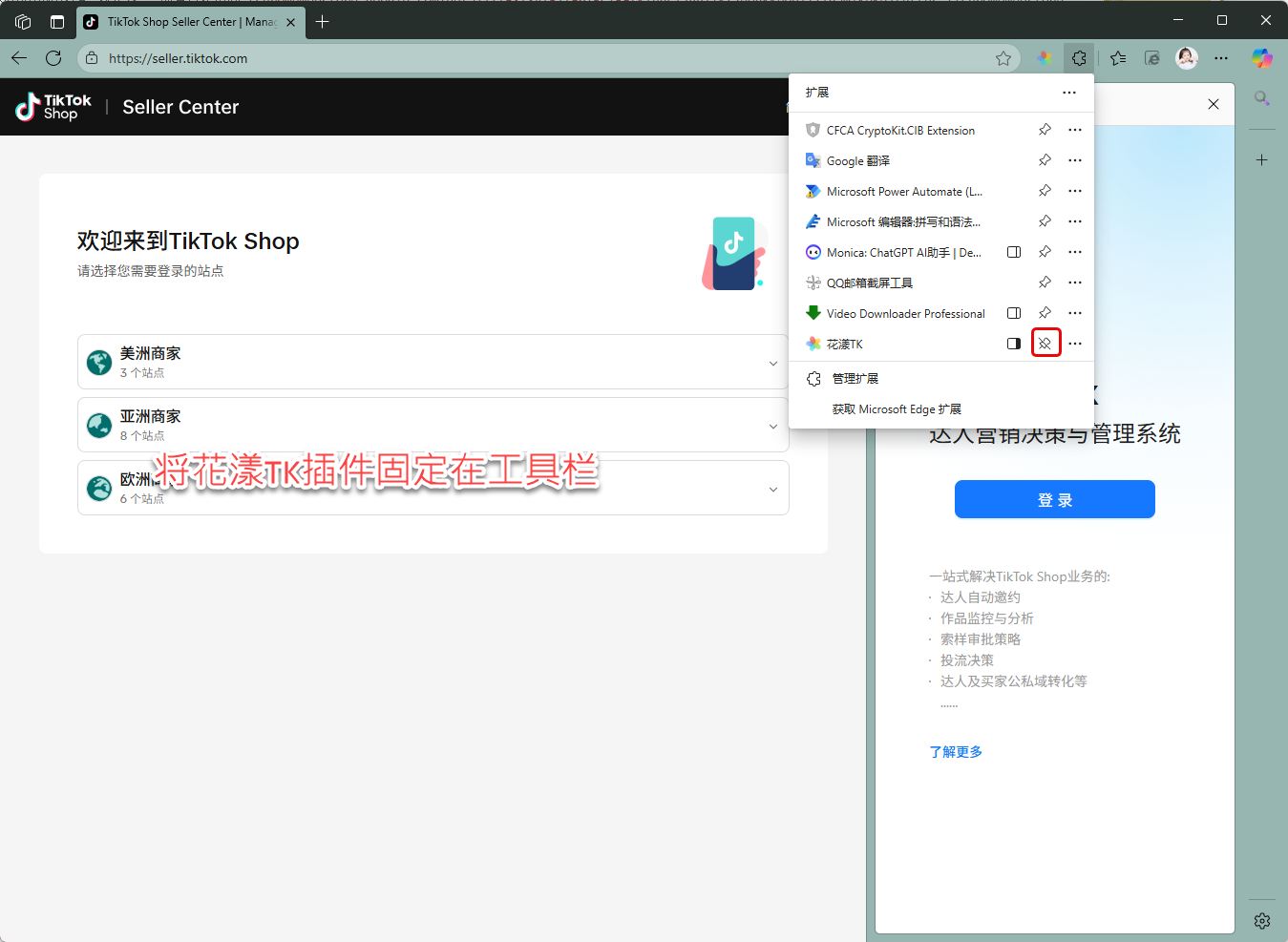
Task: Click the address bar showing seller.tiktok.com
Action: point(535,58)
